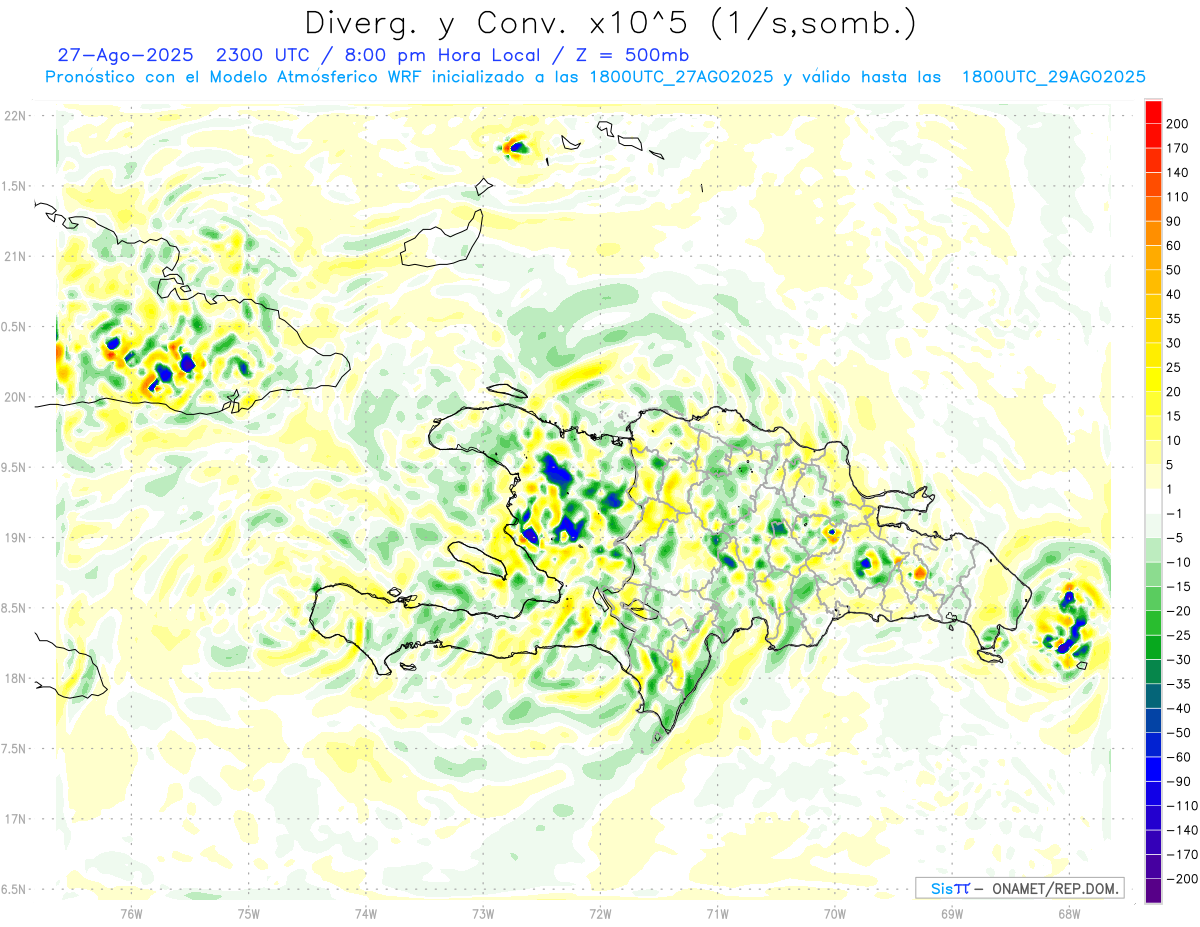
Task: Click the '72W' longitude label
Action: 600,913
